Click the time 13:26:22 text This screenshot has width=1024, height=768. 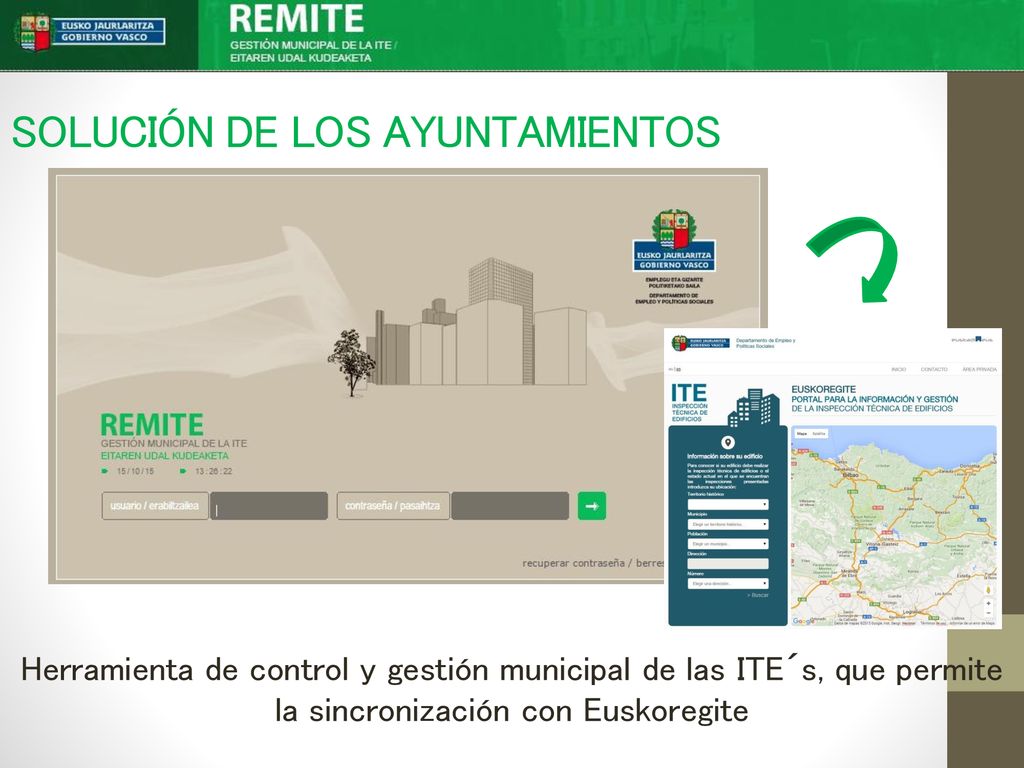(214, 472)
